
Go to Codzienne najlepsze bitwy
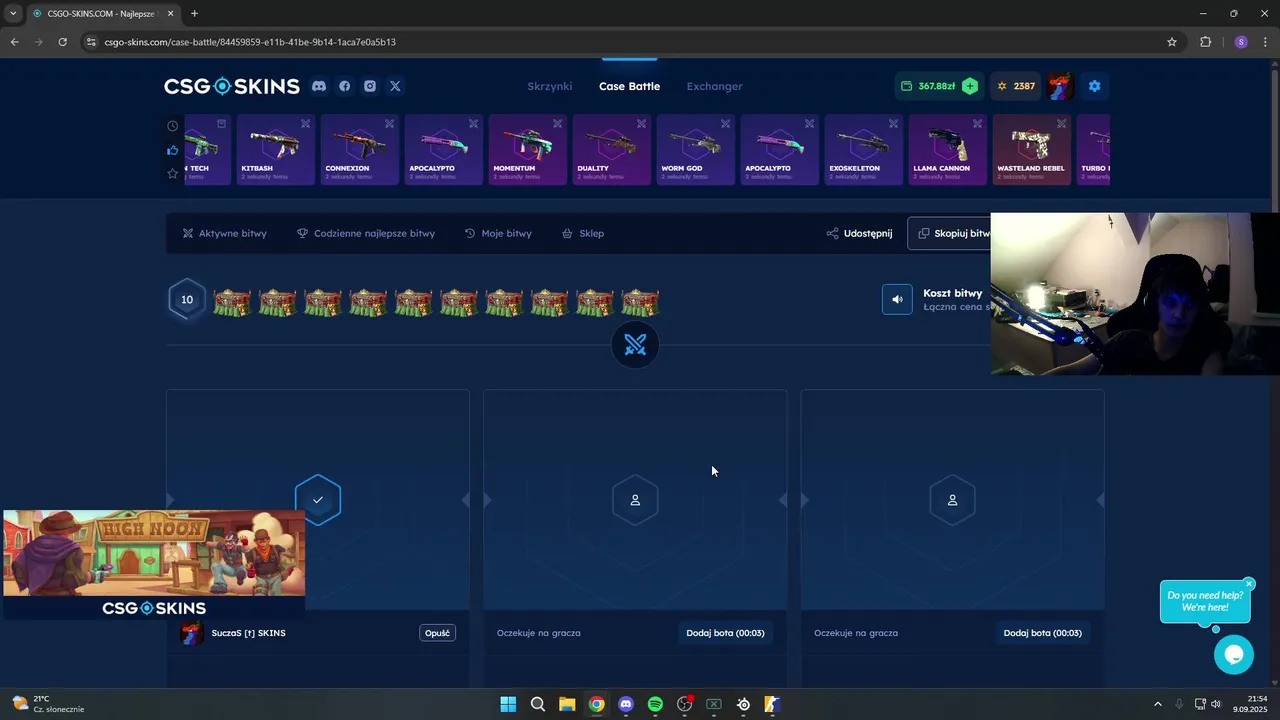click(x=366, y=233)
